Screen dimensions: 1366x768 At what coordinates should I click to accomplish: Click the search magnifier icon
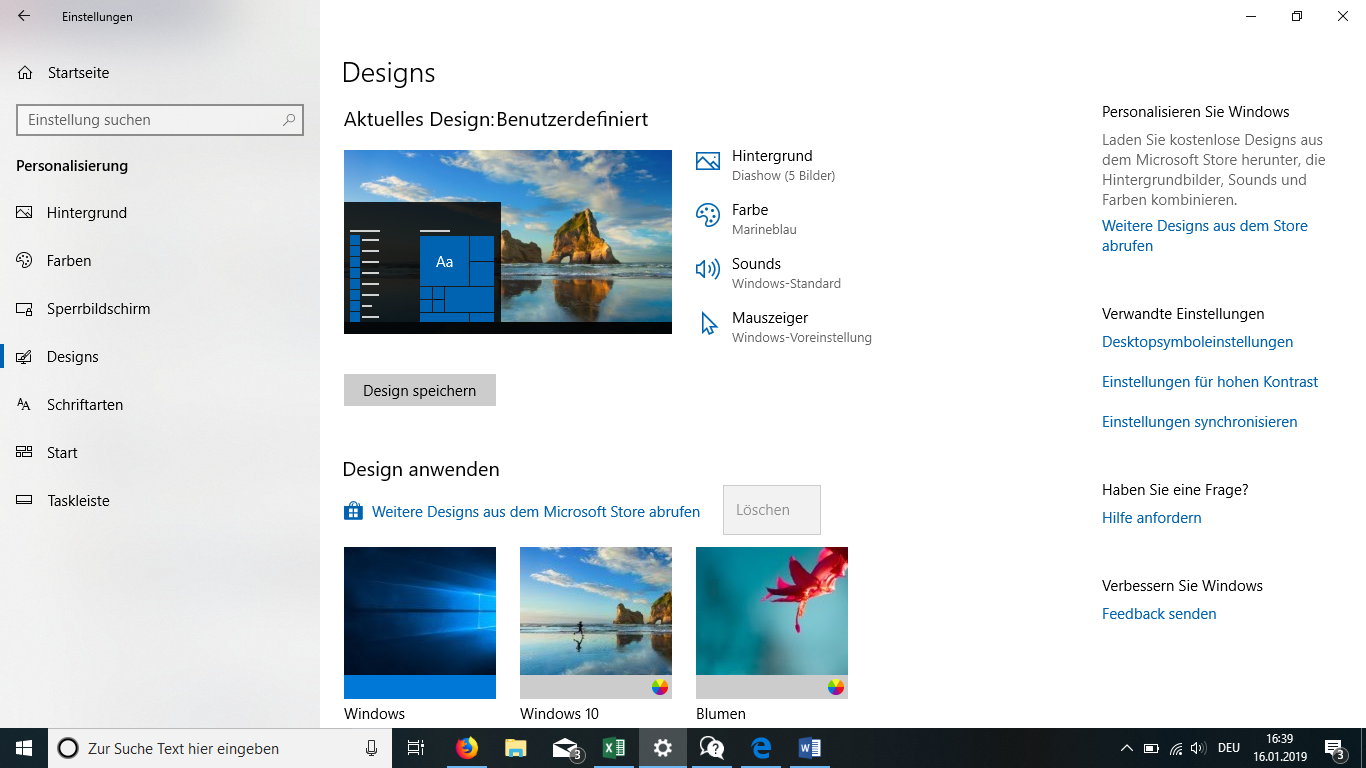pos(289,119)
